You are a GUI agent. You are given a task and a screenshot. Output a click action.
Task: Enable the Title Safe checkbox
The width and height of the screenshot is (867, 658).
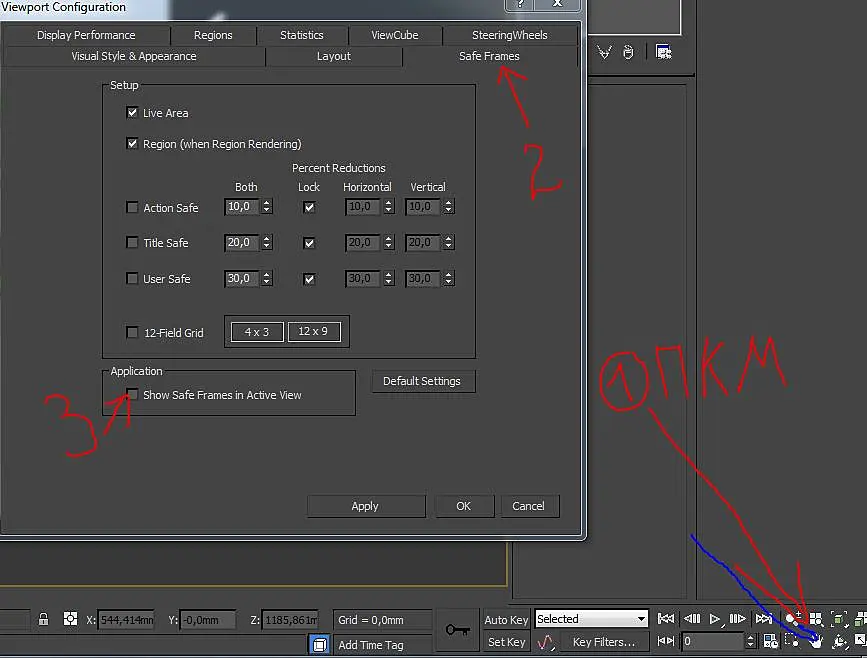[x=132, y=242]
